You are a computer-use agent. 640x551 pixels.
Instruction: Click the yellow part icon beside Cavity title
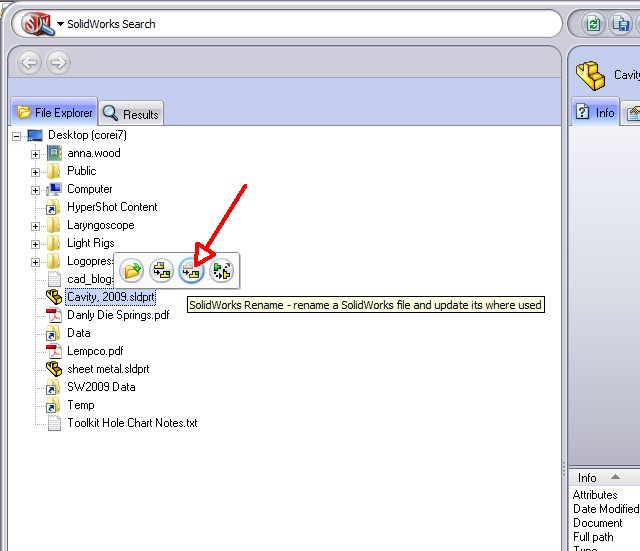coord(590,76)
